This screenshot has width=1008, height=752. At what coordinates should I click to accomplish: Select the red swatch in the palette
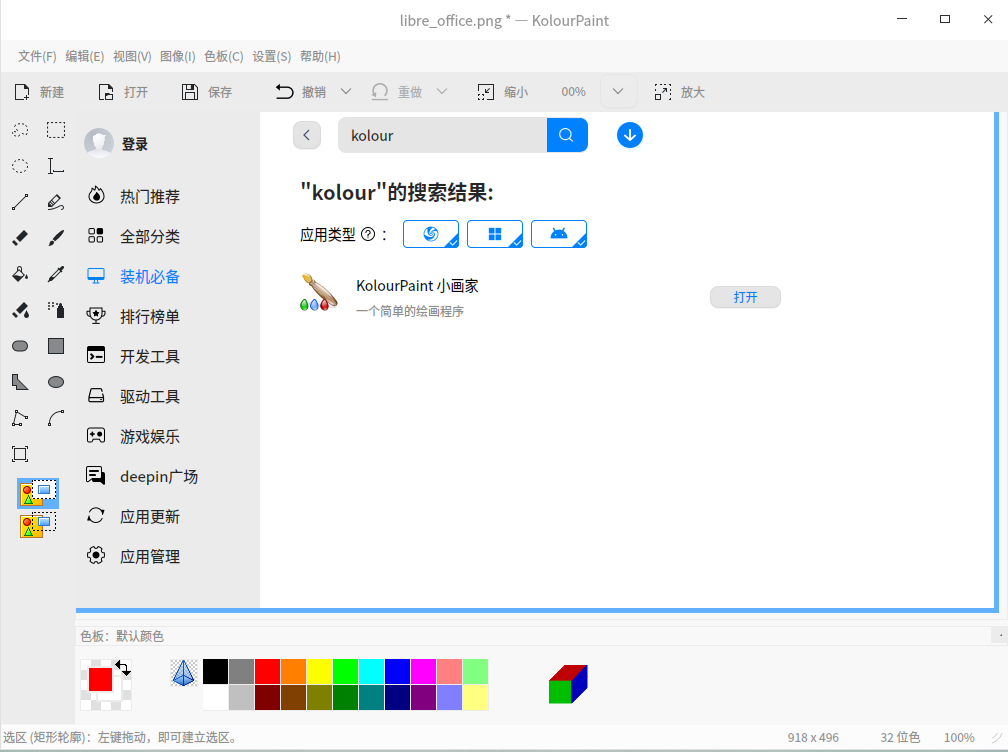pos(266,671)
